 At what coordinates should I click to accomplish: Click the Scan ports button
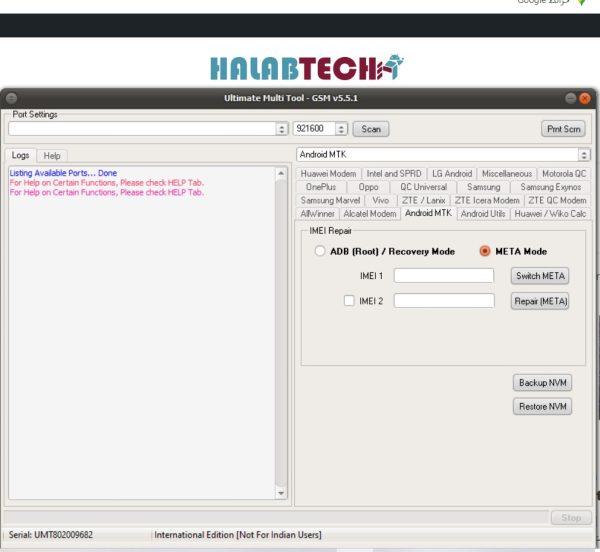pos(370,129)
